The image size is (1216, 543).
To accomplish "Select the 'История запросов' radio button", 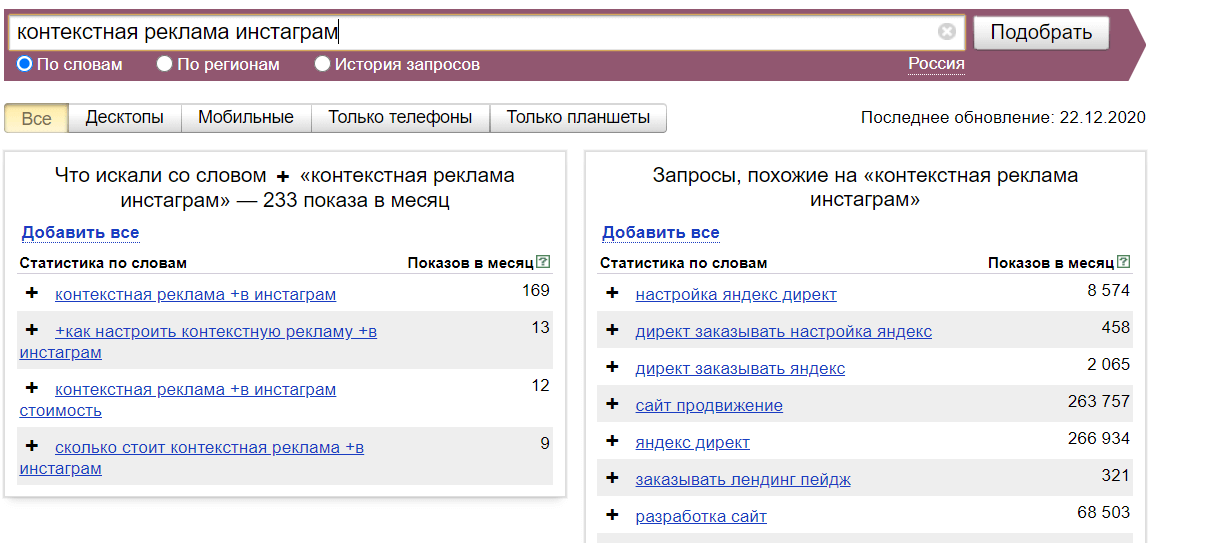I will click(x=323, y=64).
